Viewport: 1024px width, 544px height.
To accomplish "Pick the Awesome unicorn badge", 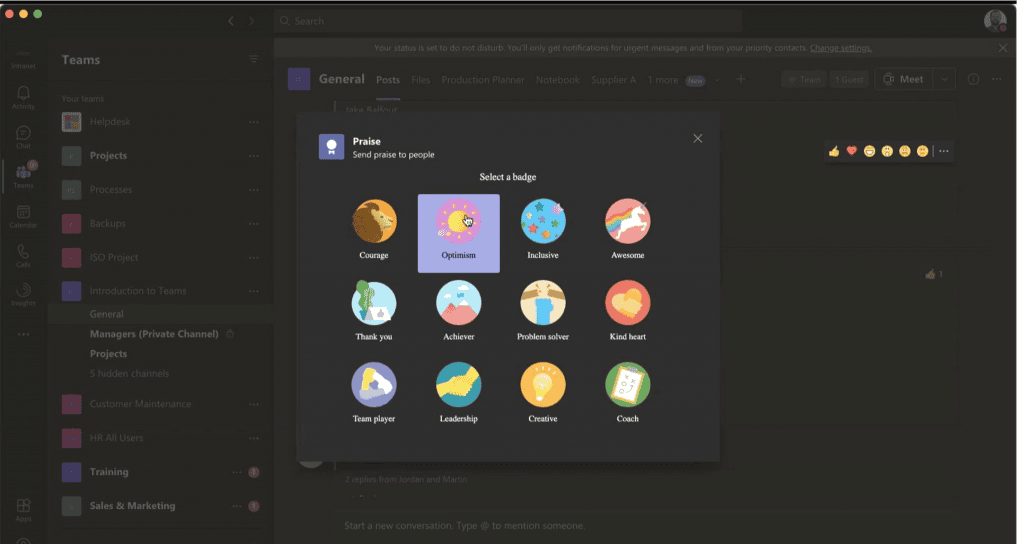I will point(627,222).
